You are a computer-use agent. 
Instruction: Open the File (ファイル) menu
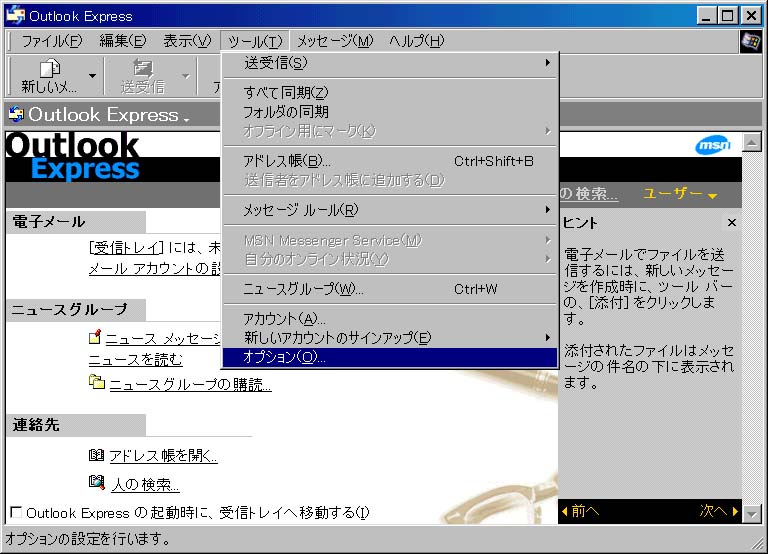tap(52, 41)
